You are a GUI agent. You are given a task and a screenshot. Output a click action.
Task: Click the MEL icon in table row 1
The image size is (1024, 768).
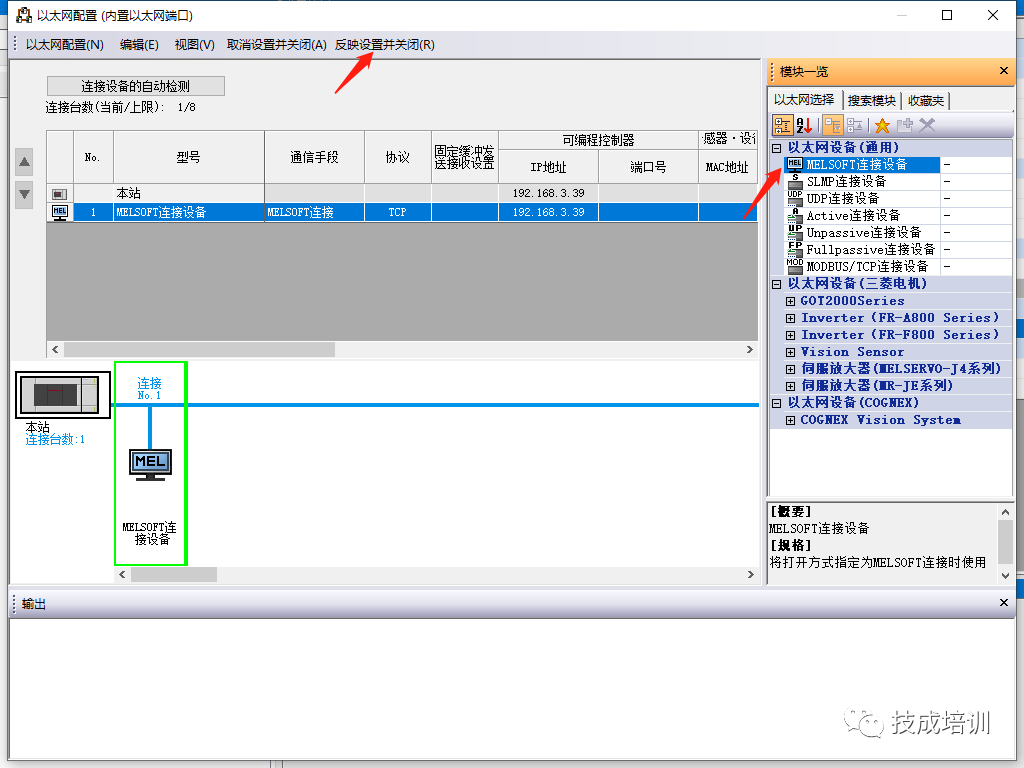click(x=59, y=212)
